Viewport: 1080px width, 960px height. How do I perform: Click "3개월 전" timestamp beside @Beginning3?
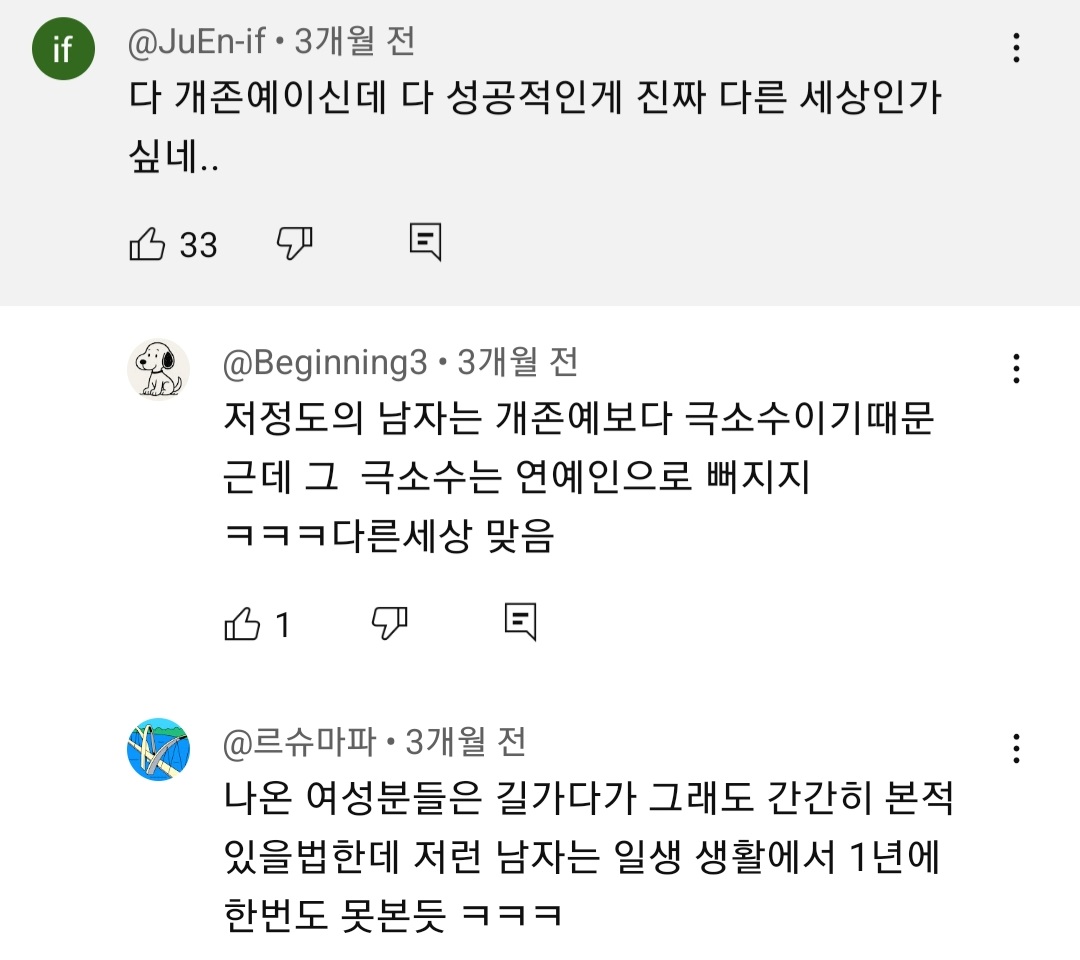[518, 362]
